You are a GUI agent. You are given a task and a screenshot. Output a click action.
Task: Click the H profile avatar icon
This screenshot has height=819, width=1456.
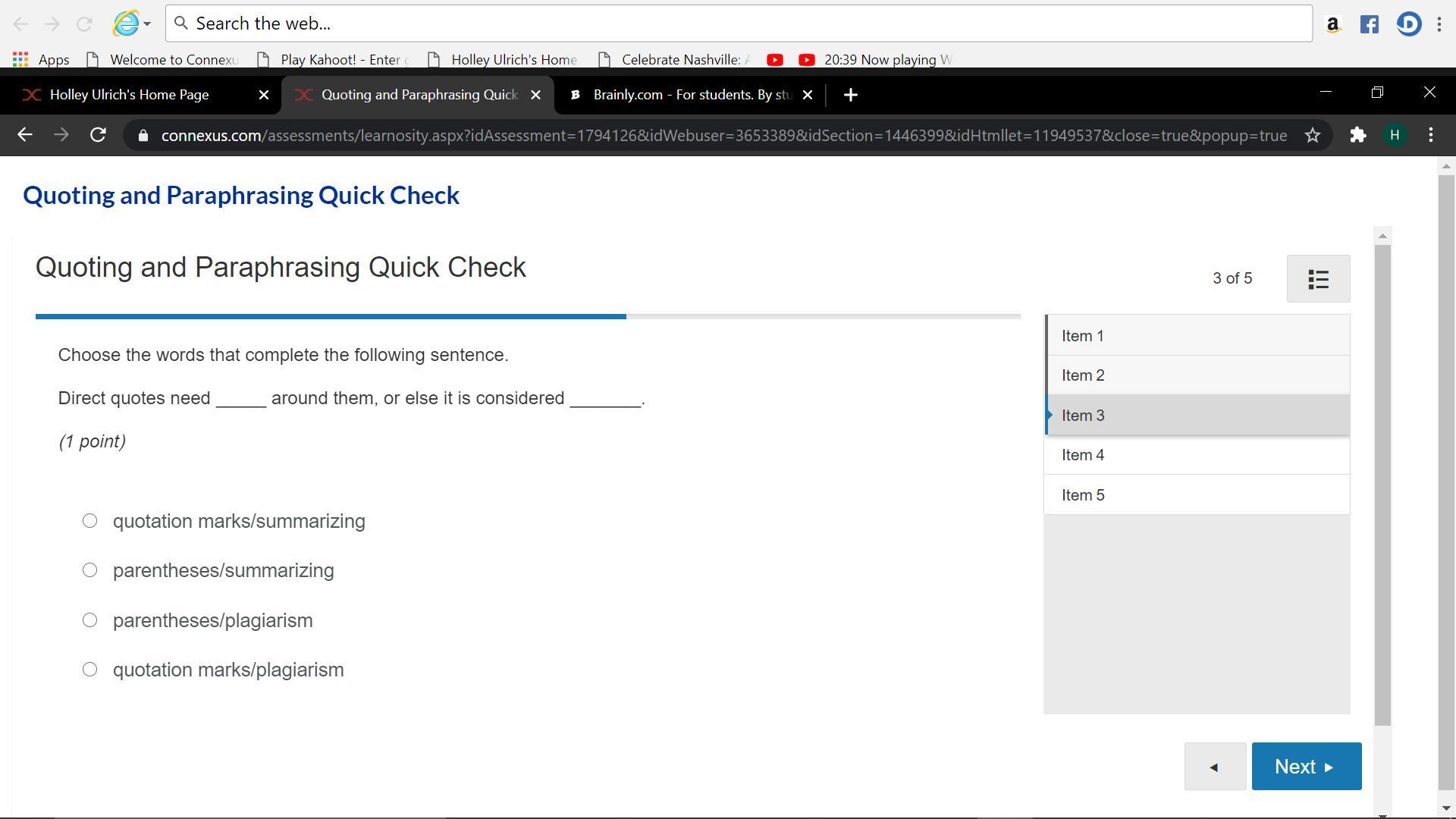1395,136
